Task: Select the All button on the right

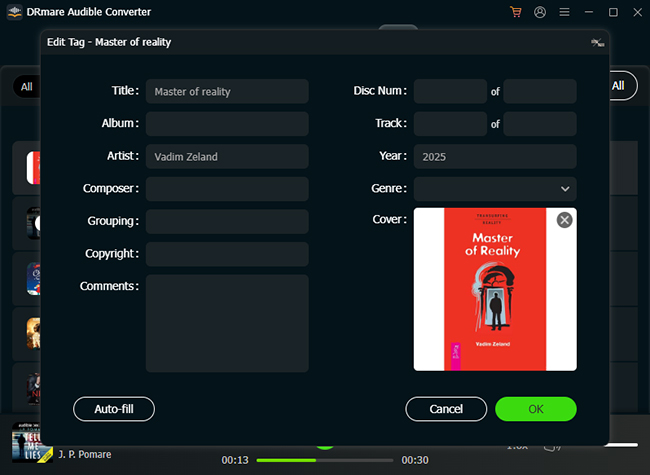Action: [623, 86]
